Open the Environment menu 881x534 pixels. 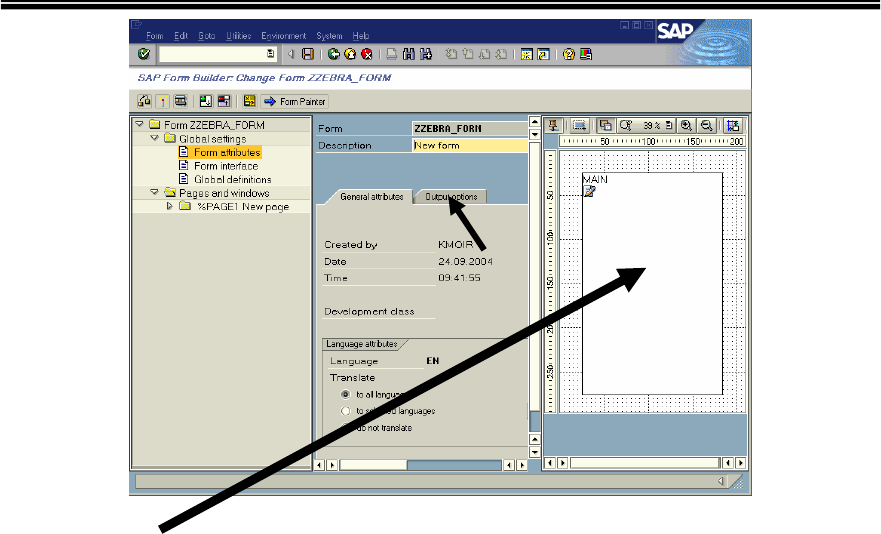click(284, 35)
